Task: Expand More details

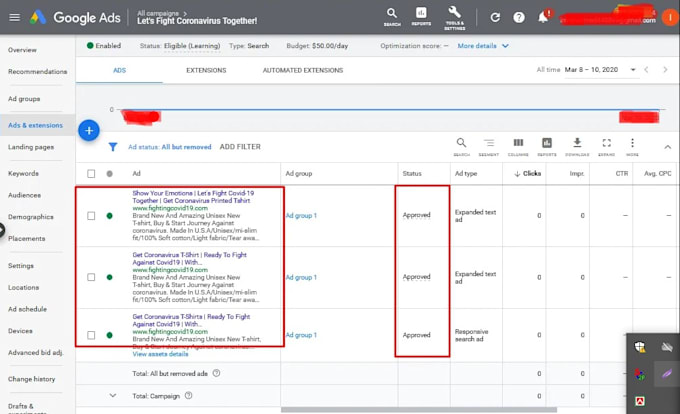Action: pyautogui.click(x=483, y=46)
